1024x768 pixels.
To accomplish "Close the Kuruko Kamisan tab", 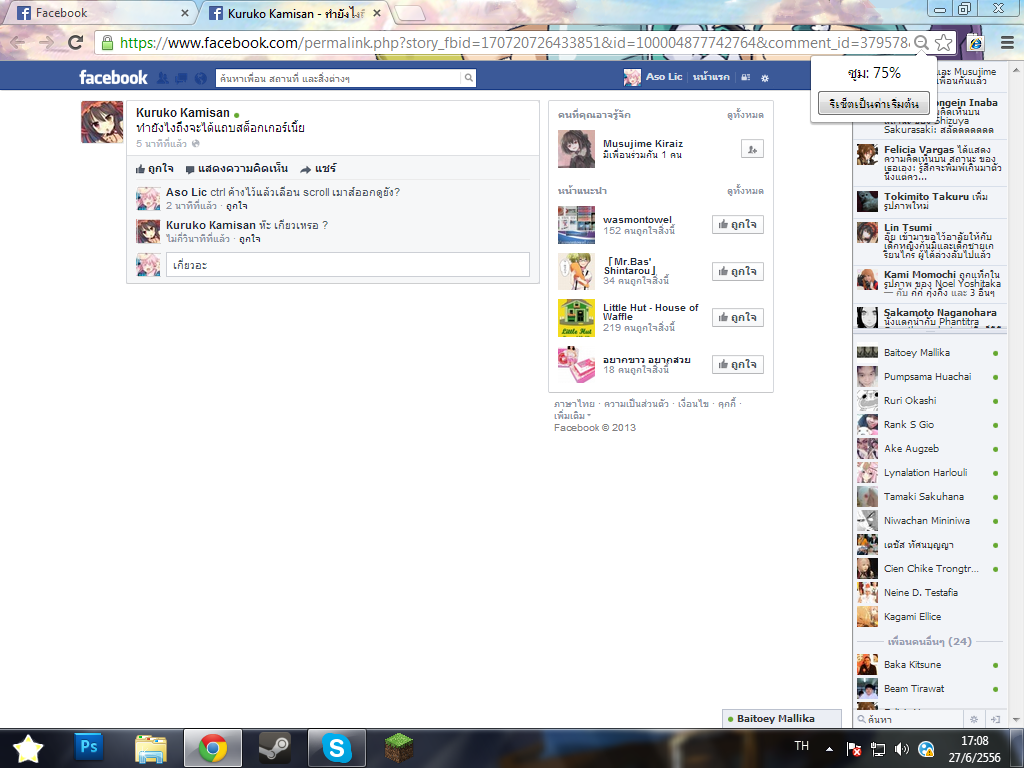I will coord(377,13).
